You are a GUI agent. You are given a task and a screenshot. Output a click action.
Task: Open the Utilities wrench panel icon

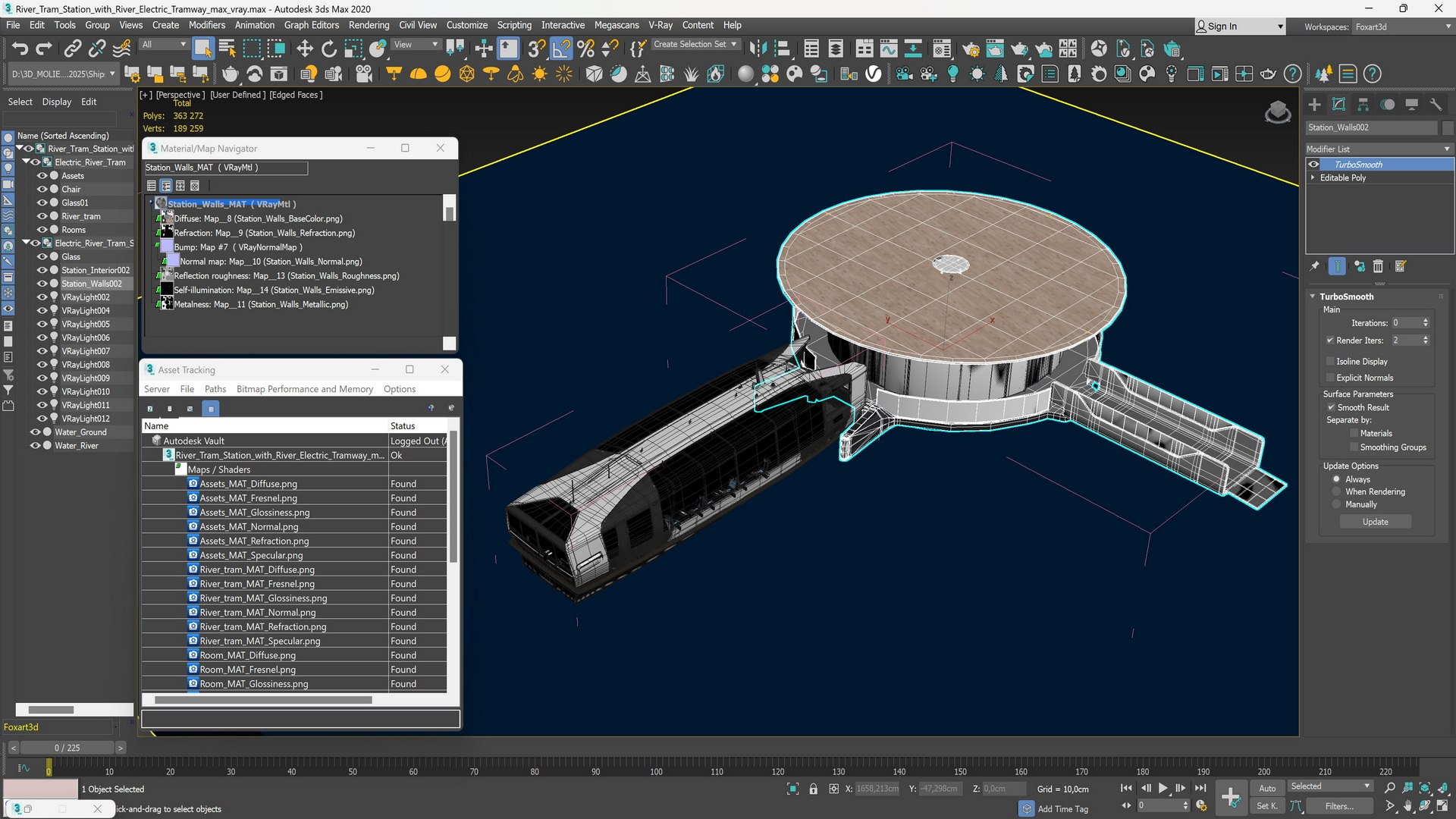(1436, 105)
